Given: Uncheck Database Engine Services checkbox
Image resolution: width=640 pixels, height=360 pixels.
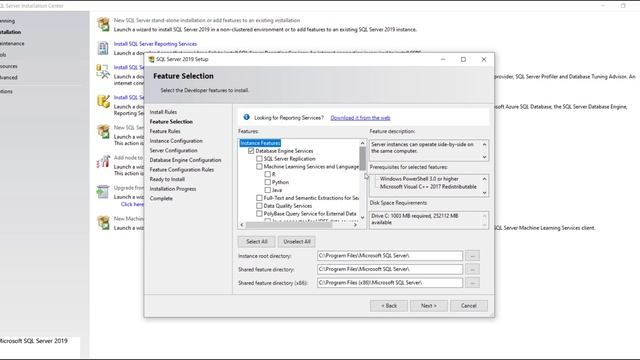Looking at the screenshot, I should tap(251, 151).
